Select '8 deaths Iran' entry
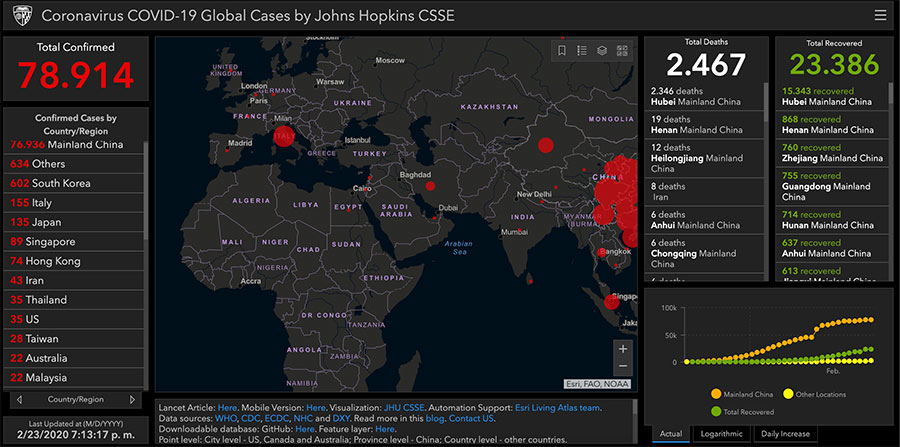Image resolution: width=900 pixels, height=447 pixels. 704,192
